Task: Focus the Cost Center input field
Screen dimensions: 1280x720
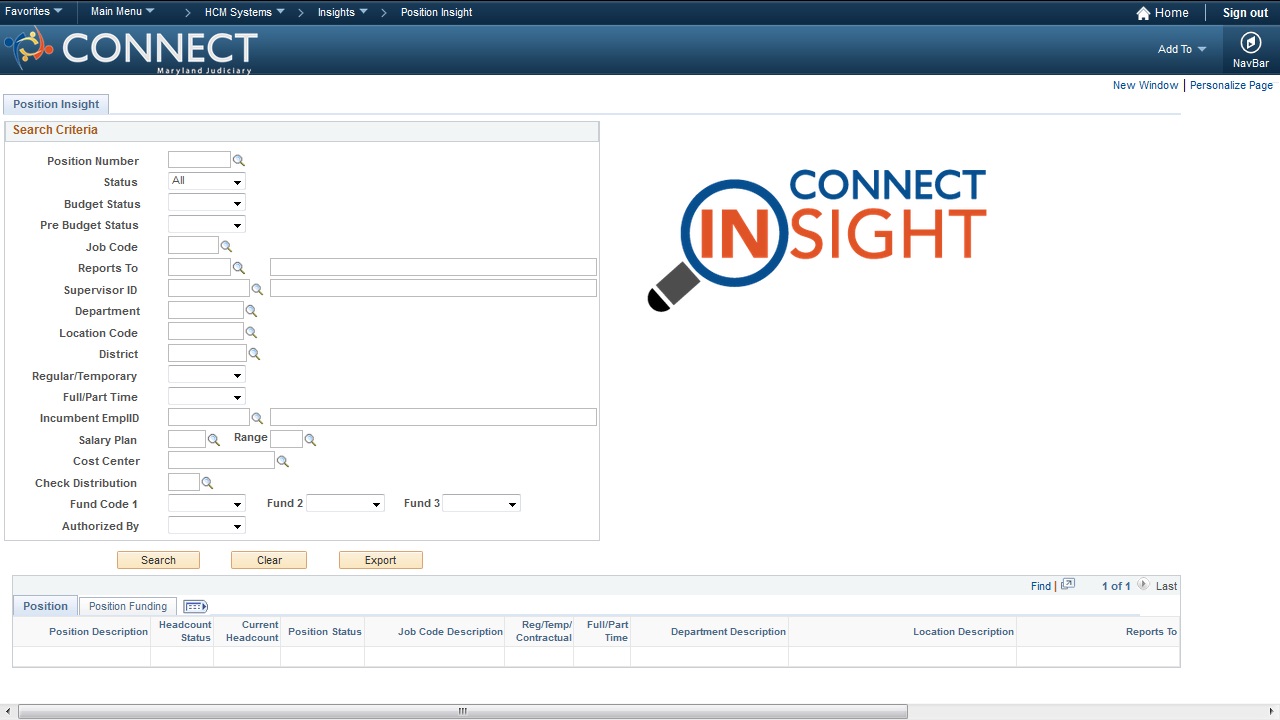Action: 221,461
